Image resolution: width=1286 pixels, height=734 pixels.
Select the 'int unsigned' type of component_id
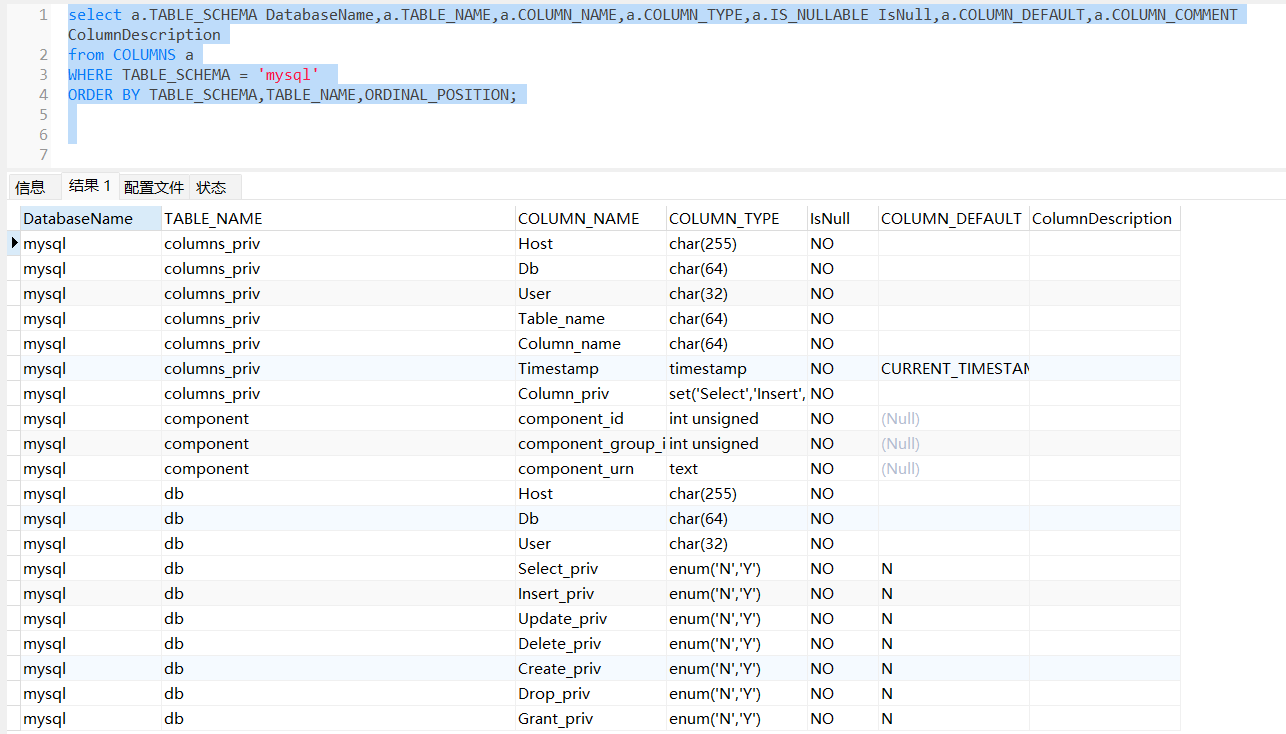[x=737, y=418]
